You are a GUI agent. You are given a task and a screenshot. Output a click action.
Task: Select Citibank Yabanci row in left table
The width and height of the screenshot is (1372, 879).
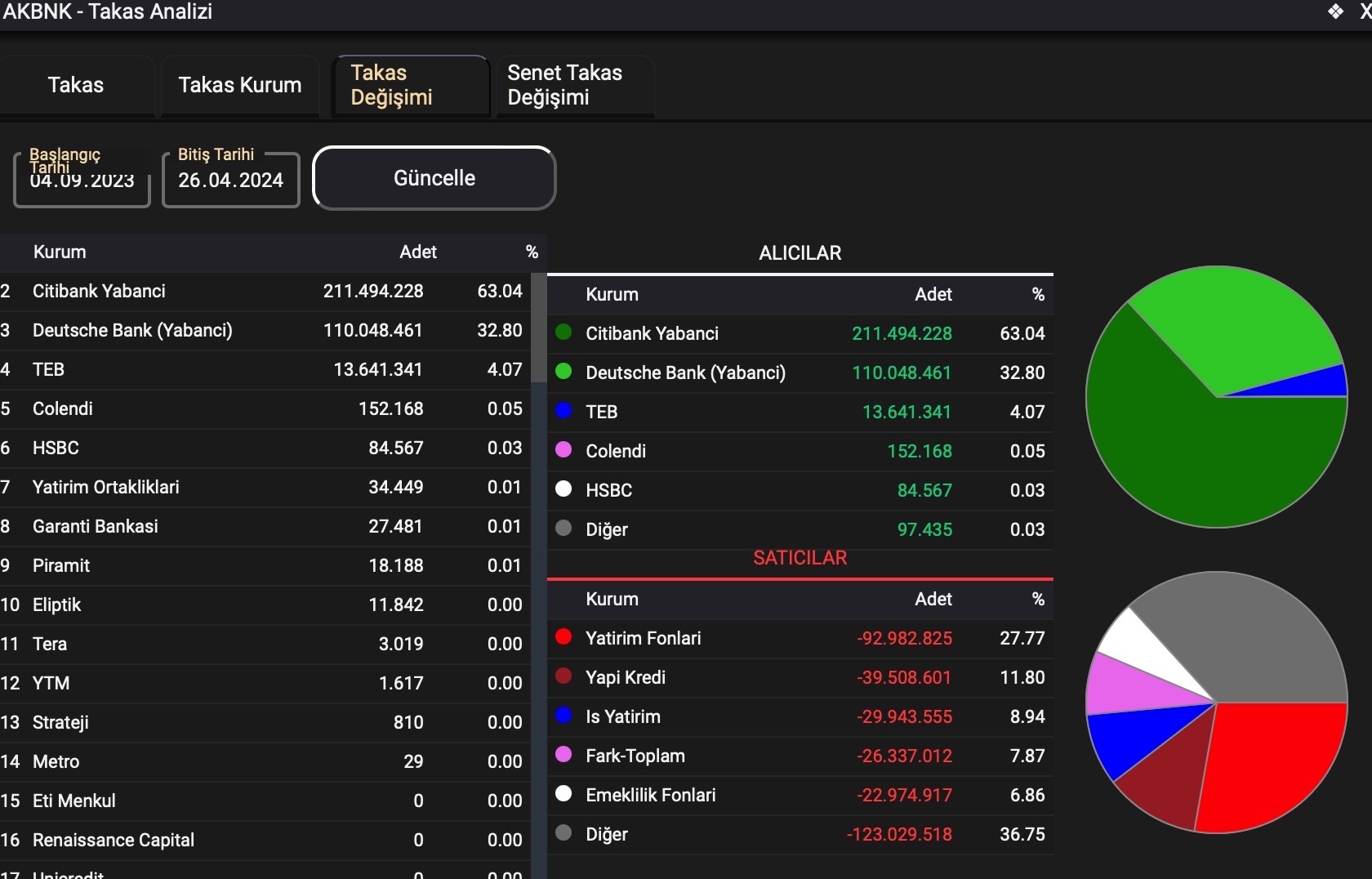tap(265, 291)
